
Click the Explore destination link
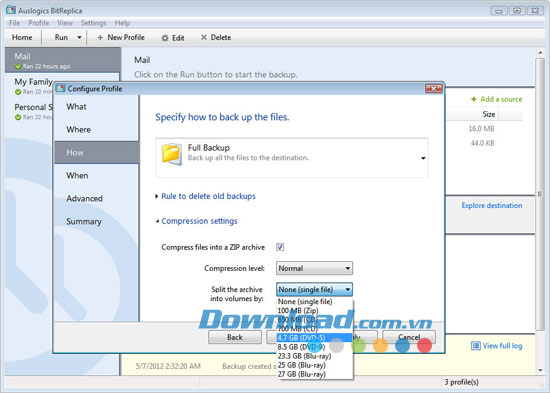pyautogui.click(x=492, y=206)
